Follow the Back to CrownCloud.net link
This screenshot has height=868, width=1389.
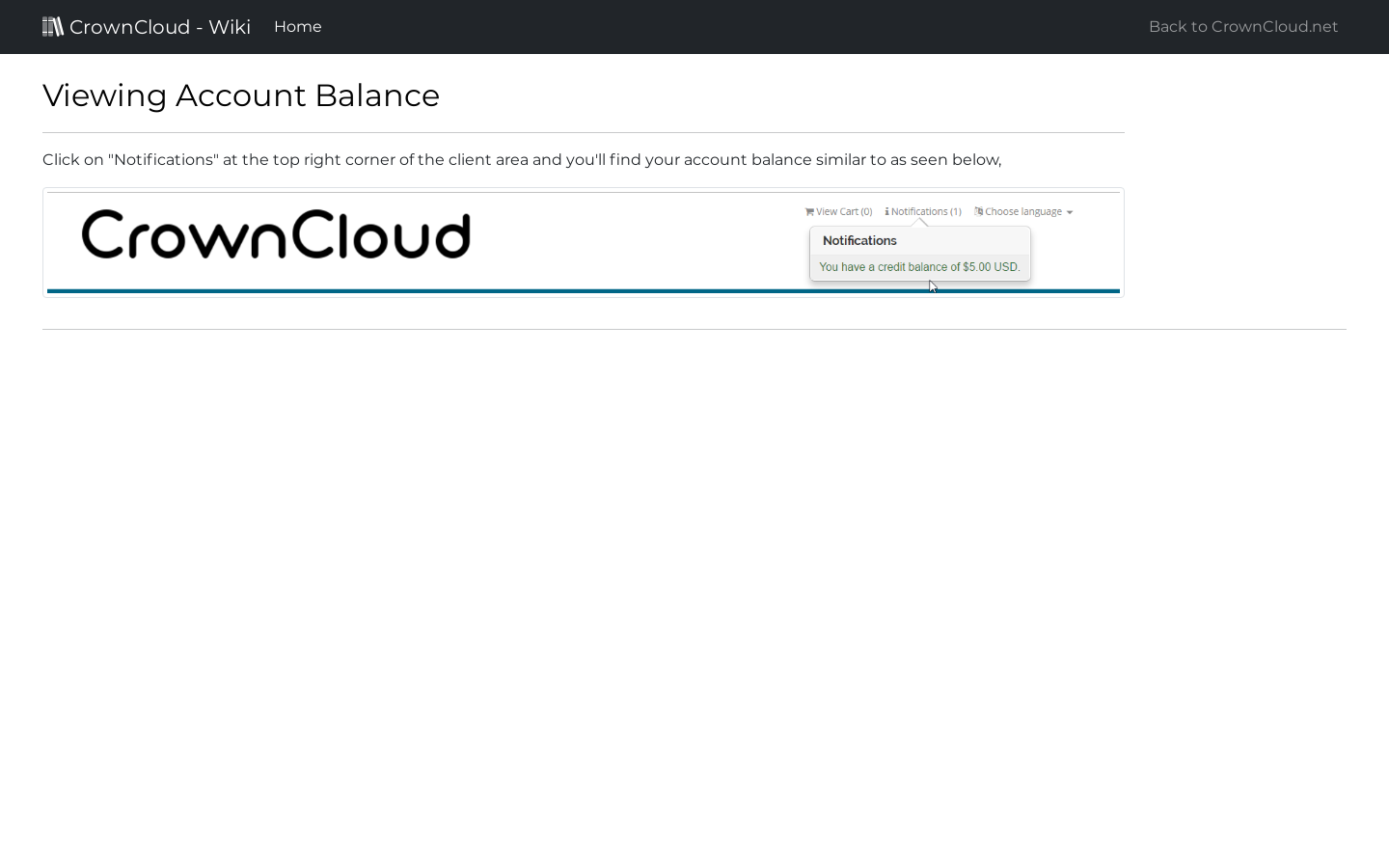point(1242,26)
